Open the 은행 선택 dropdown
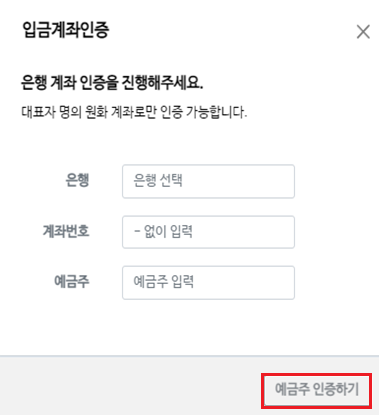379x415 pixels. 208,181
